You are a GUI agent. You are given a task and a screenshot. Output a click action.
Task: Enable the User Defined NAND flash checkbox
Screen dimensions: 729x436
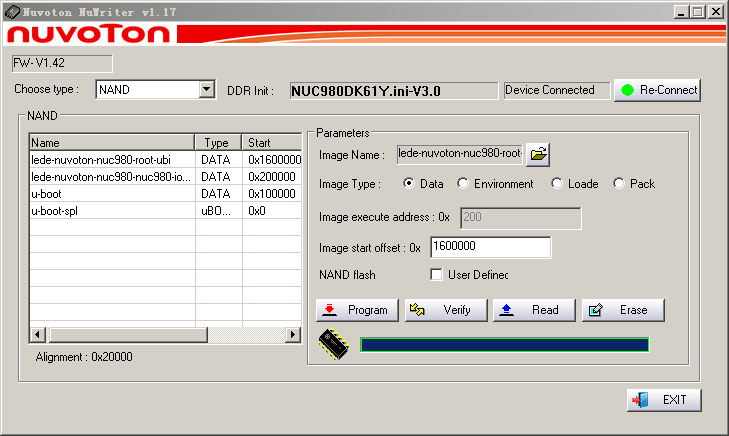[436, 275]
